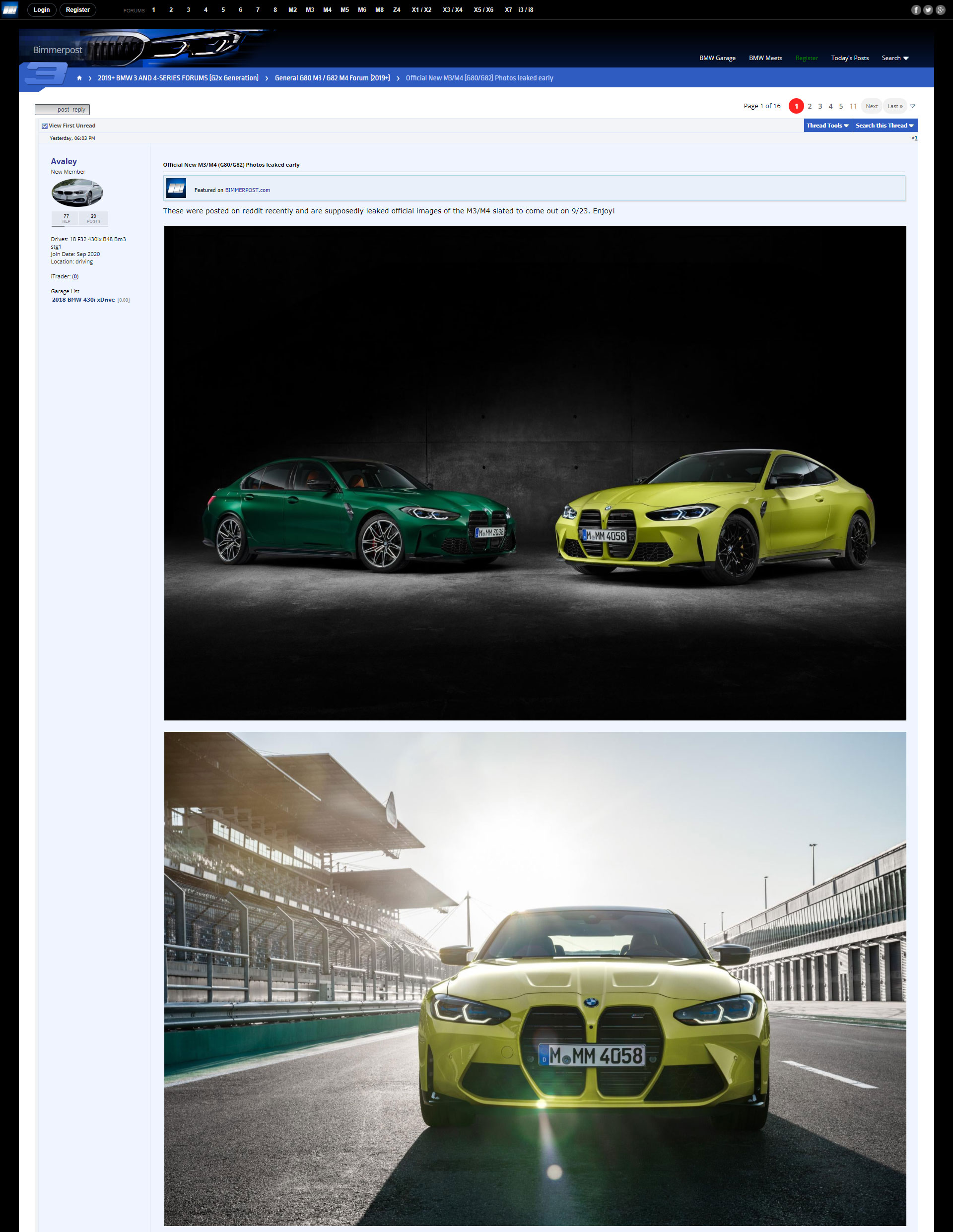Click Avaley's avatar car image
This screenshot has height=1232, width=953.
click(77, 193)
